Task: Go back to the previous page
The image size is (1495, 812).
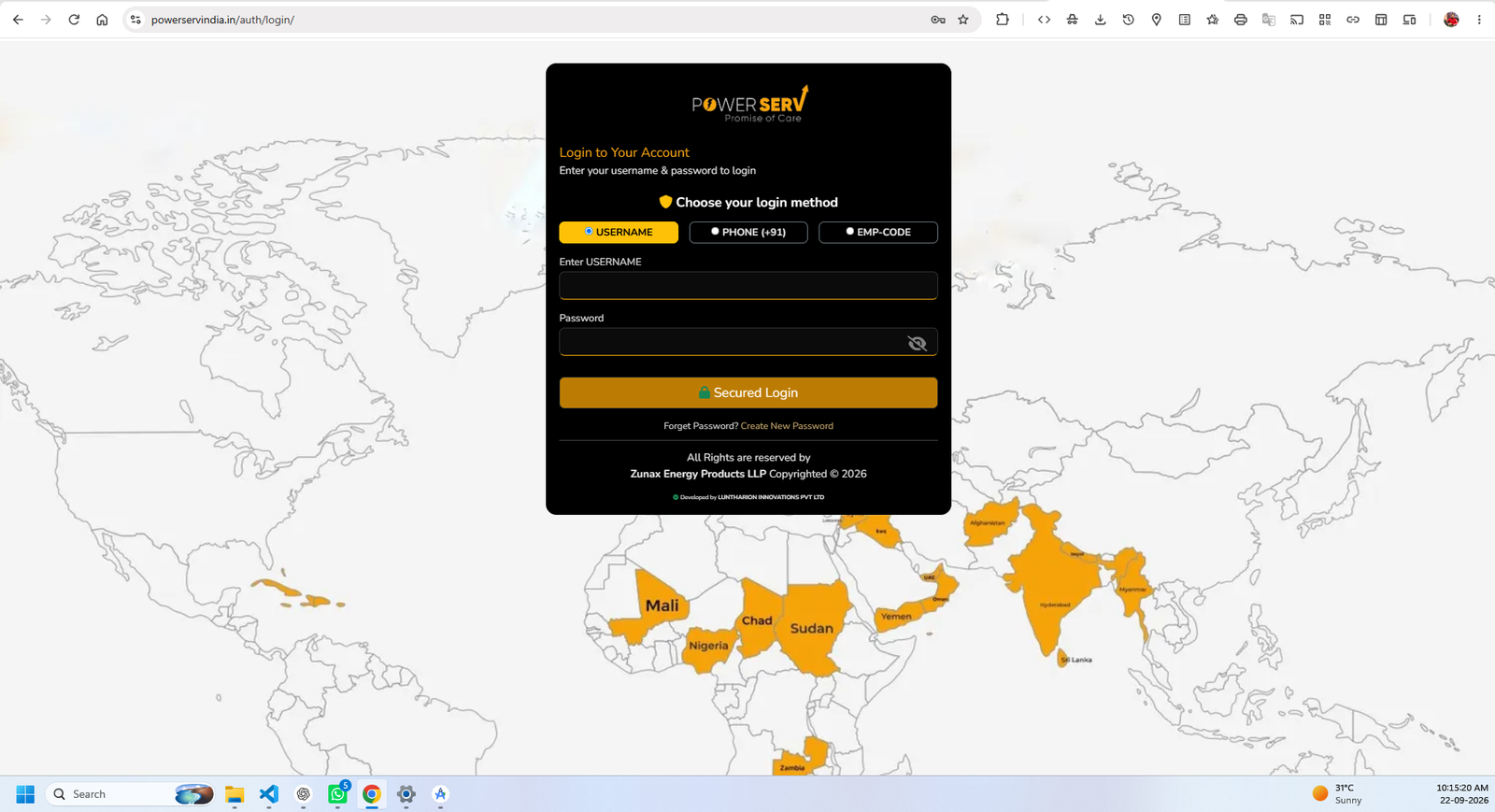Action: pyautogui.click(x=18, y=20)
